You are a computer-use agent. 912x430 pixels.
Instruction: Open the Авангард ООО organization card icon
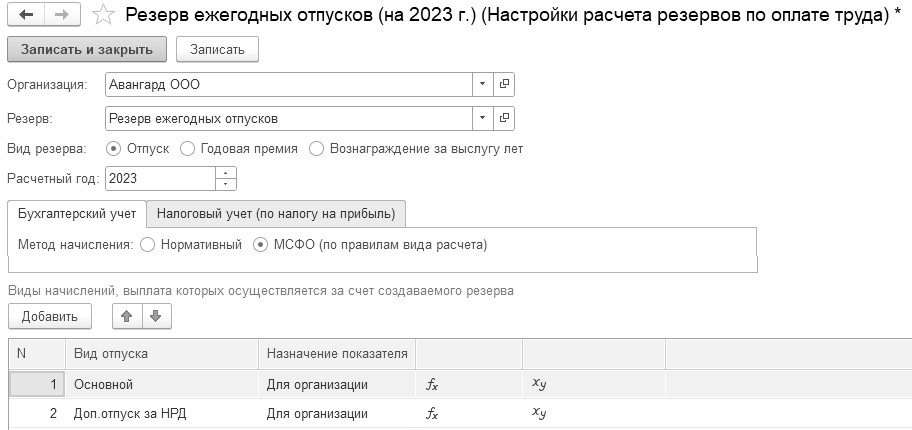click(x=504, y=84)
